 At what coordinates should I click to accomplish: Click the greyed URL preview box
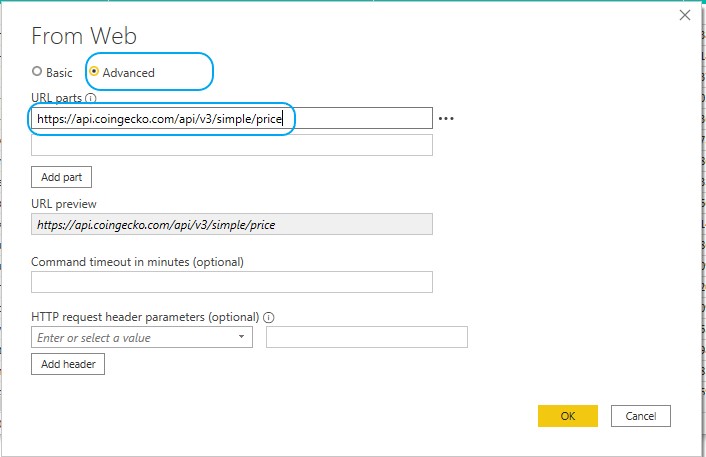click(232, 225)
